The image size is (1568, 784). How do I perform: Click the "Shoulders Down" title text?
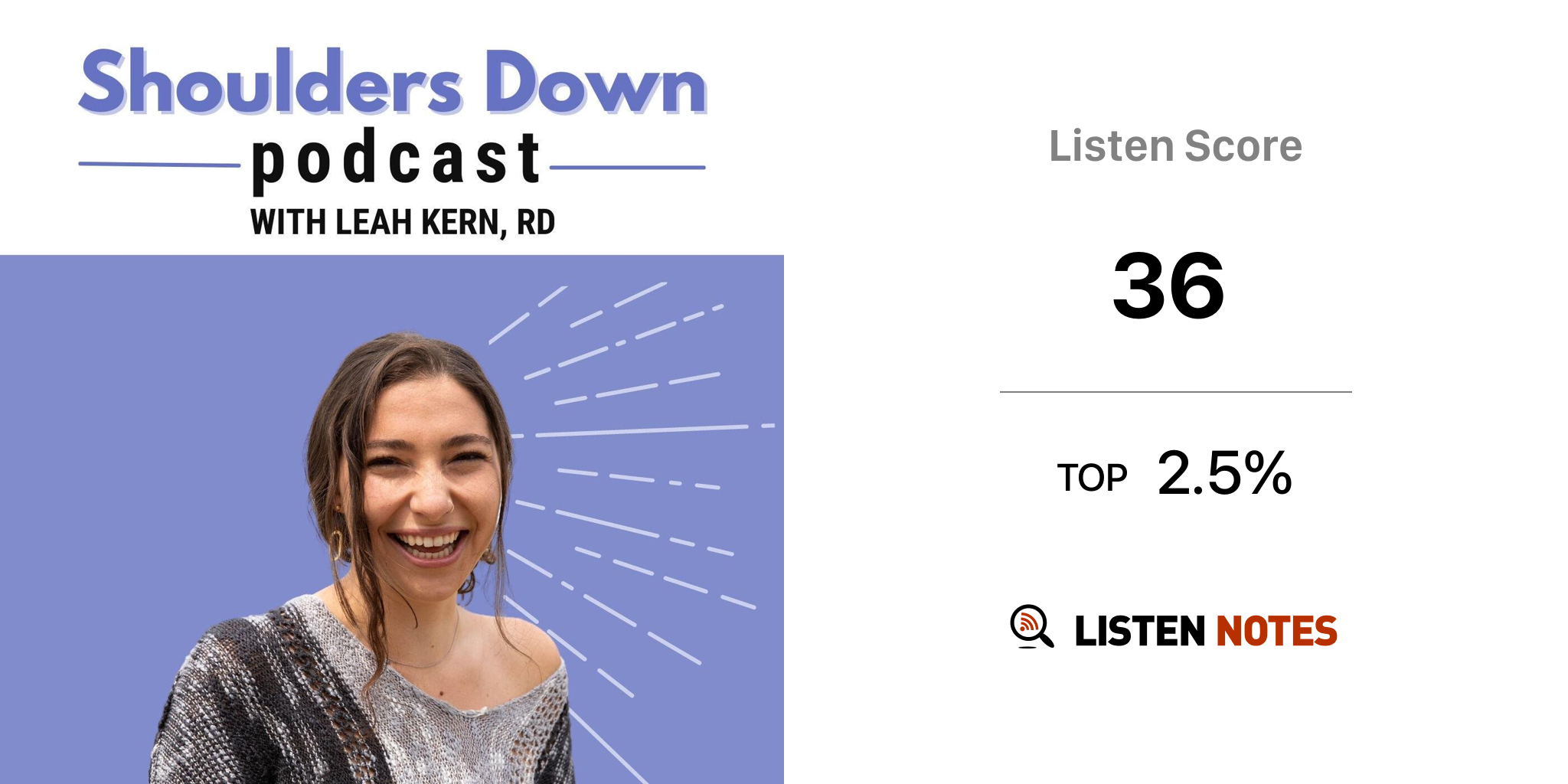(393, 82)
